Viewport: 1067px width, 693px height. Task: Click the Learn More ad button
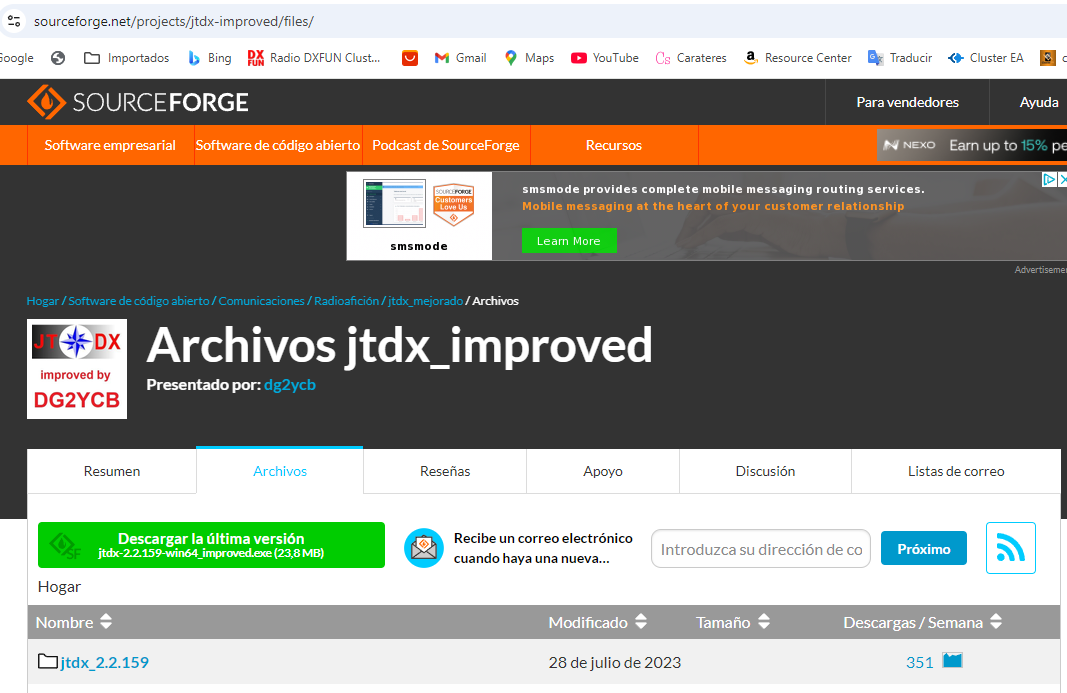click(569, 241)
